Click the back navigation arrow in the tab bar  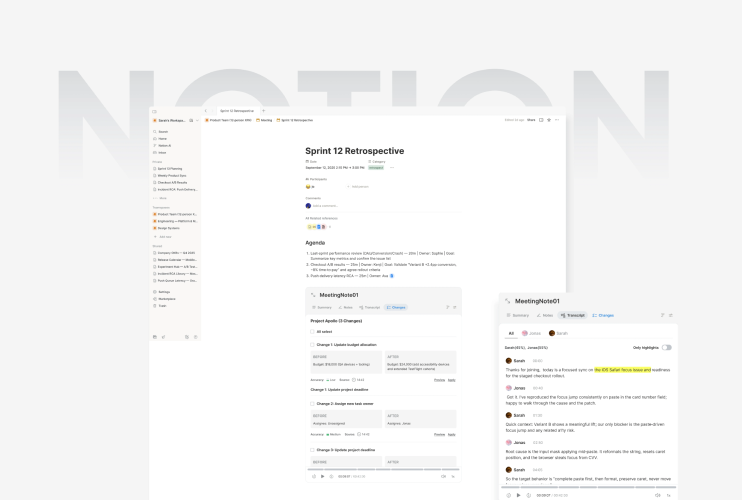click(205, 111)
